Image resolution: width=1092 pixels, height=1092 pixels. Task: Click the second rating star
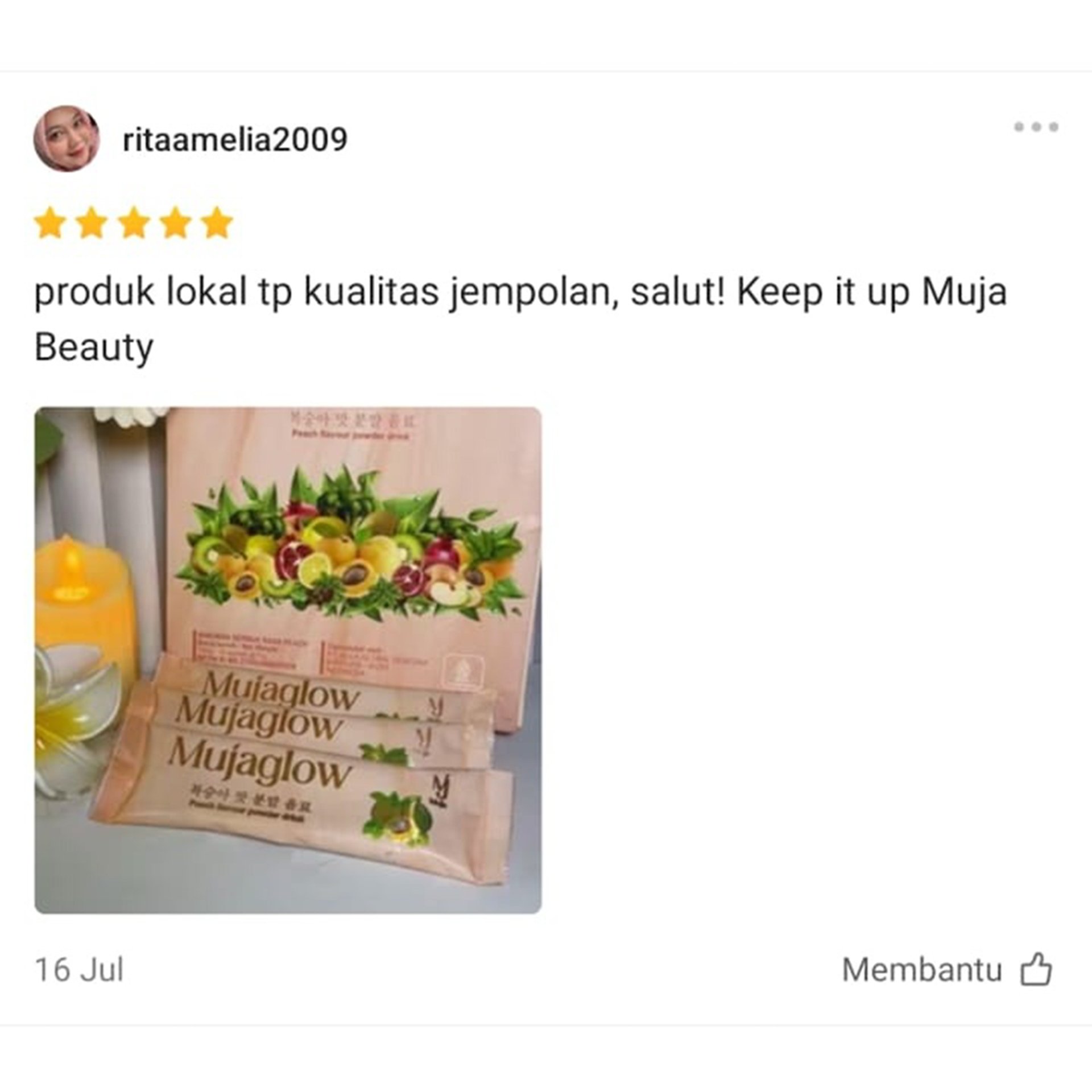click(x=92, y=222)
